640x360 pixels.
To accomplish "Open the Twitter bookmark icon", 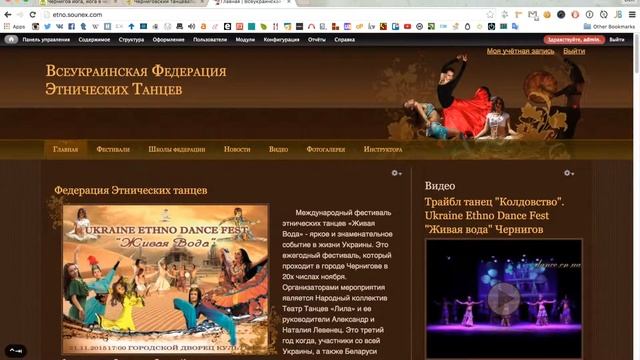I will tap(47, 27).
